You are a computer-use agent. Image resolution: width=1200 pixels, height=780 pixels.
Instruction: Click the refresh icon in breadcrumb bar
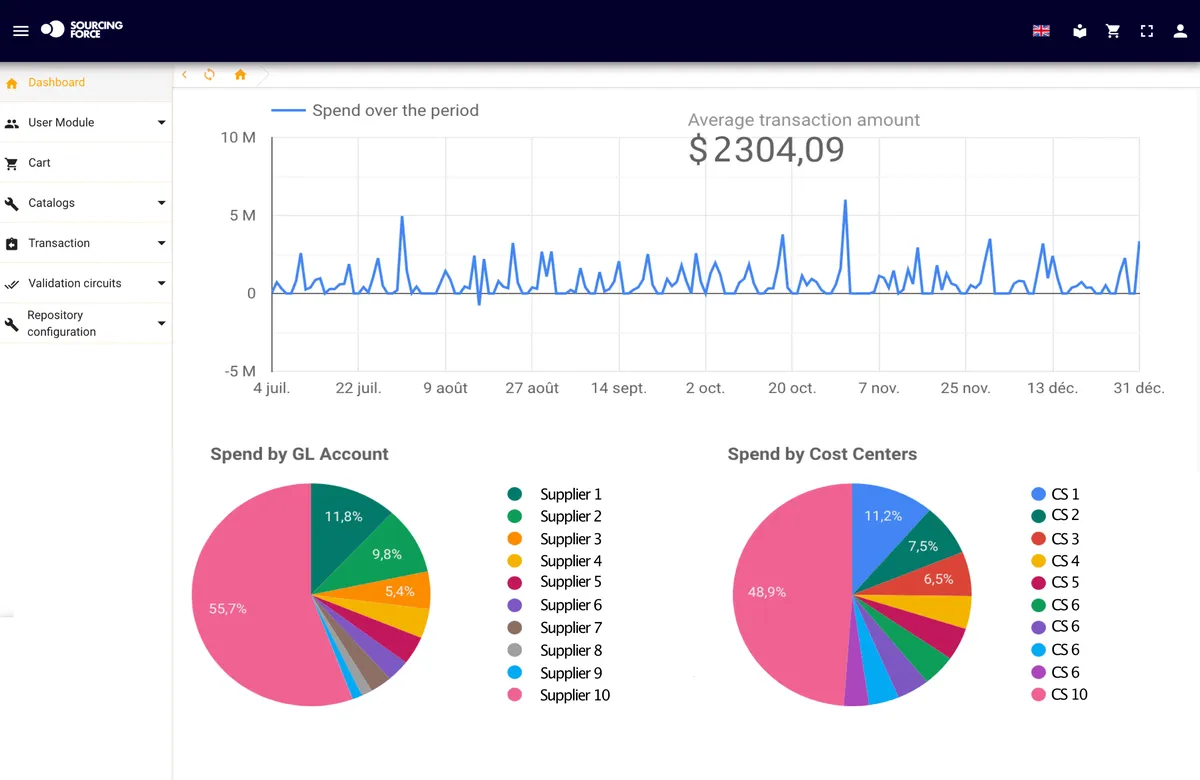click(210, 75)
